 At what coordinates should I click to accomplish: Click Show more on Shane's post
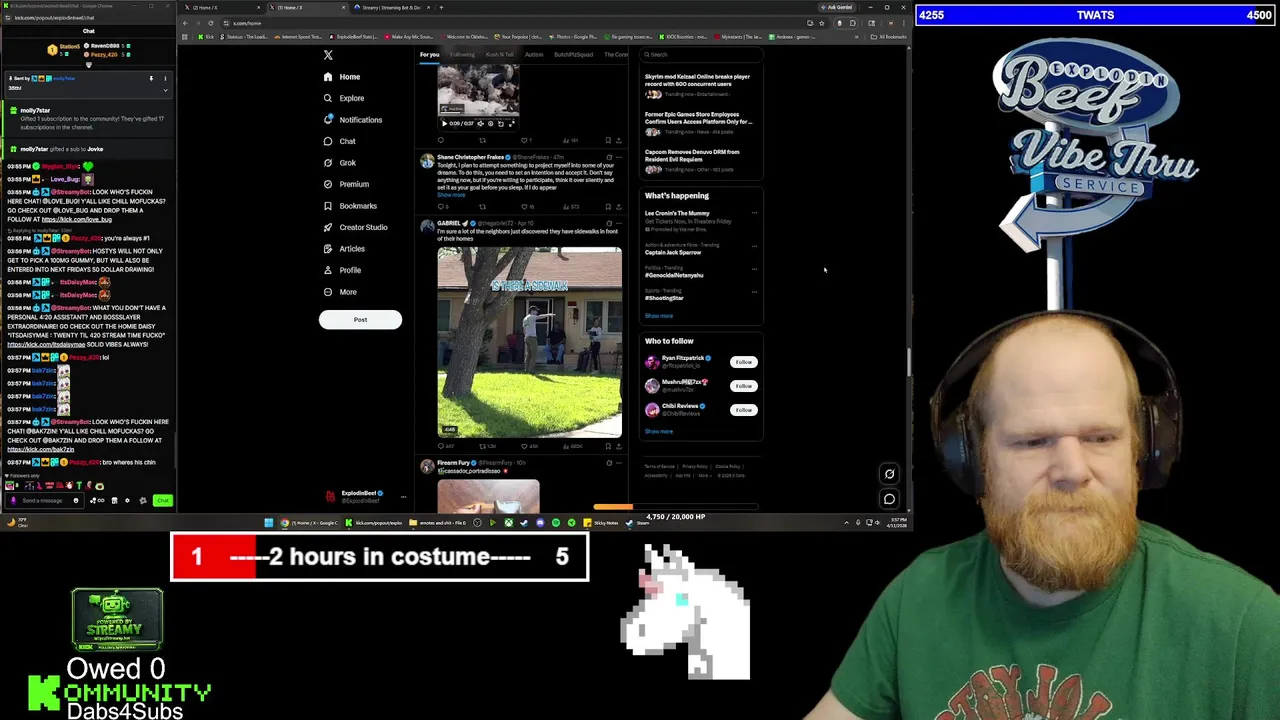pyautogui.click(x=450, y=195)
